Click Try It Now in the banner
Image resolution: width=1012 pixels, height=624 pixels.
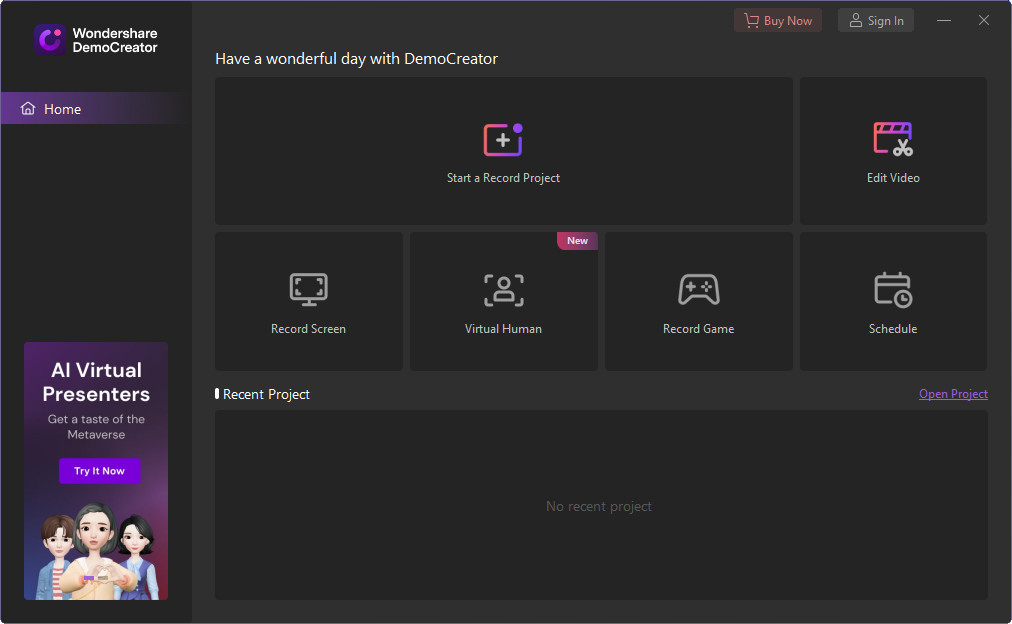(x=99, y=471)
